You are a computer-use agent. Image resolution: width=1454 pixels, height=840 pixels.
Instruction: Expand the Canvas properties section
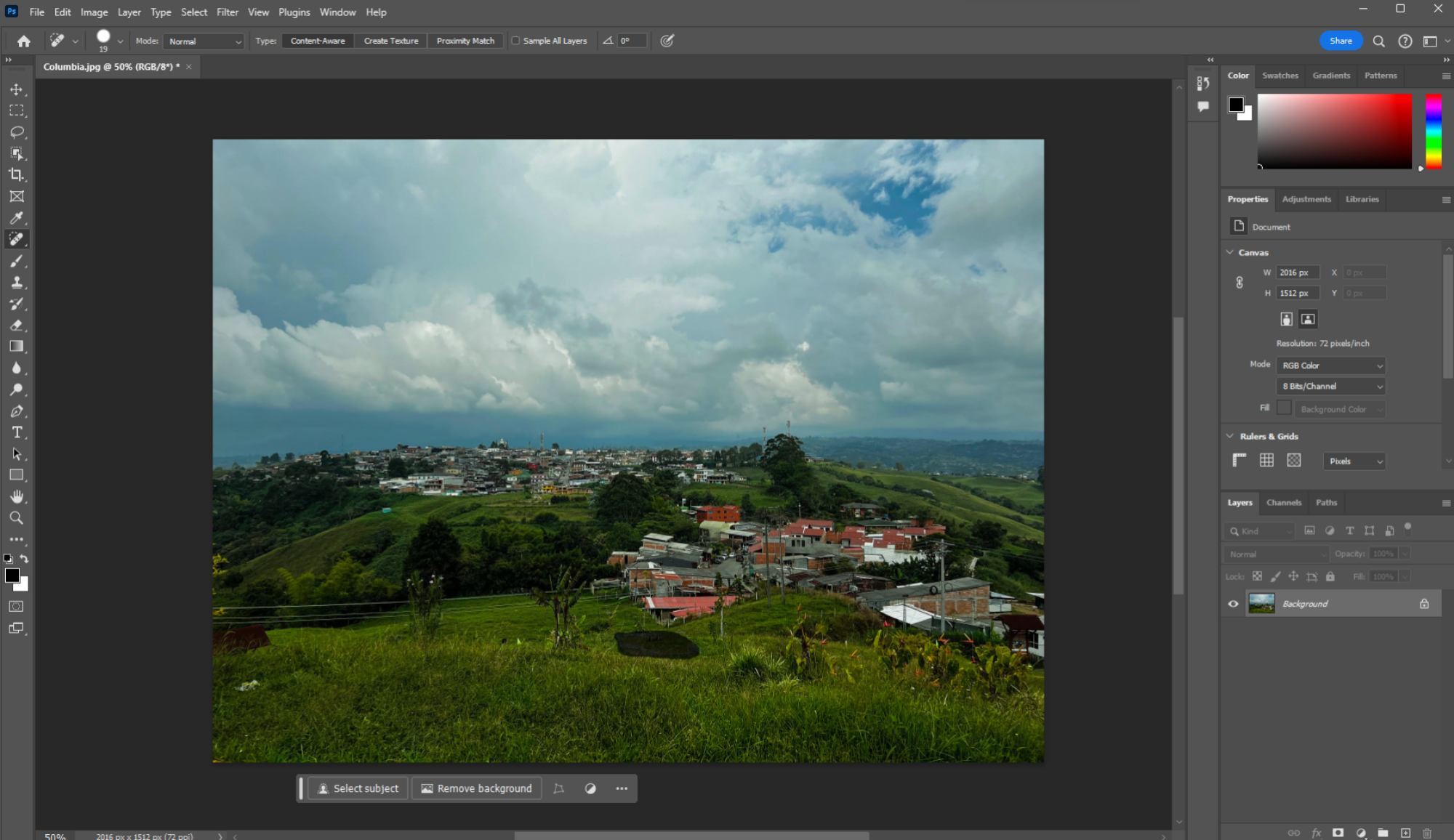[1231, 252]
